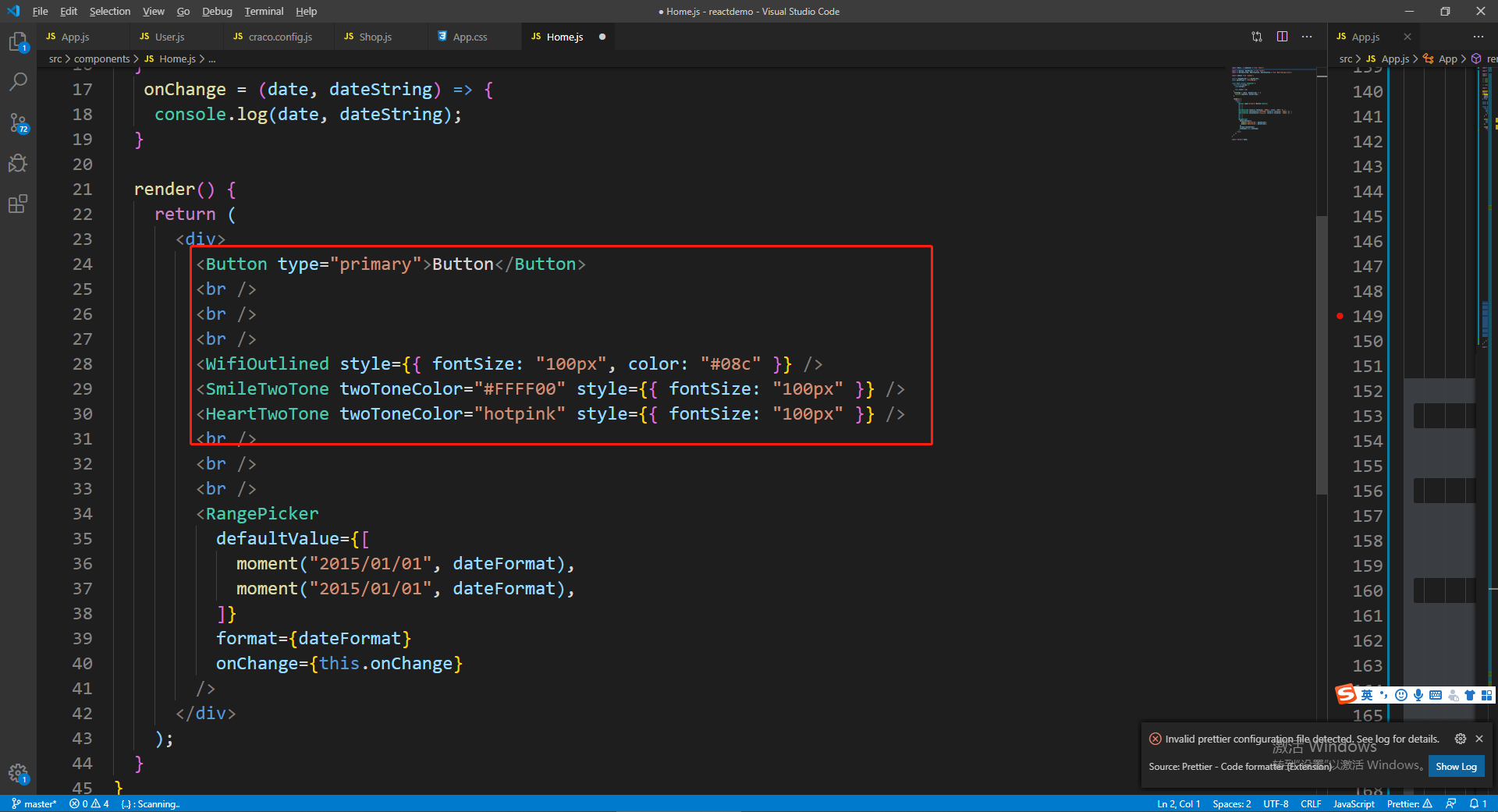
Task: Click the Show Log button
Action: (x=1456, y=766)
